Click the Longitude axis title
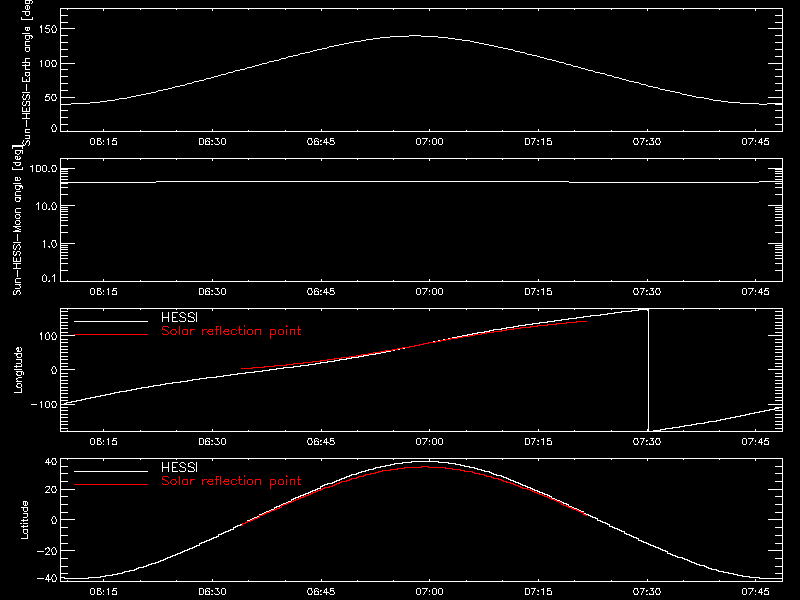 [18, 370]
